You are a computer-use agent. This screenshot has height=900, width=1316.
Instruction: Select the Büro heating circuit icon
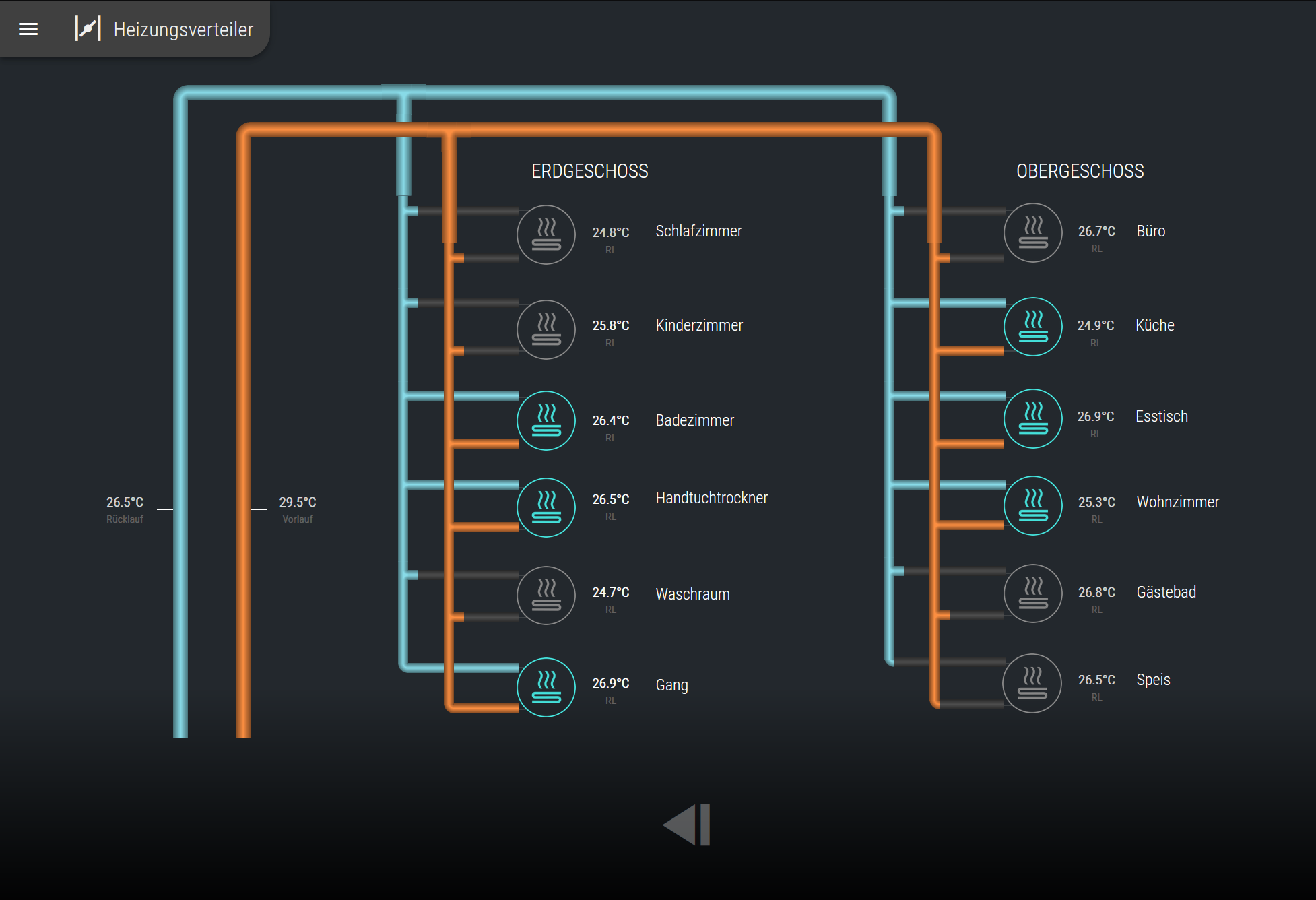pyautogui.click(x=1033, y=232)
